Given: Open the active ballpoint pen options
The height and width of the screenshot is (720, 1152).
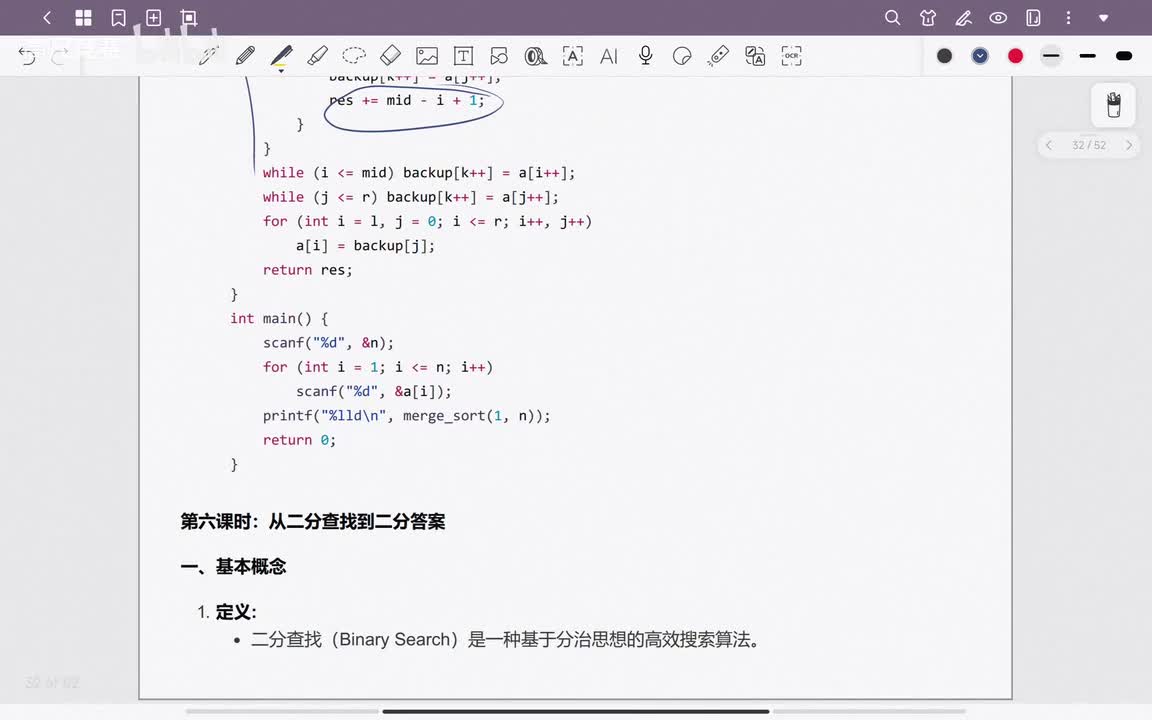Looking at the screenshot, I should click(x=281, y=57).
